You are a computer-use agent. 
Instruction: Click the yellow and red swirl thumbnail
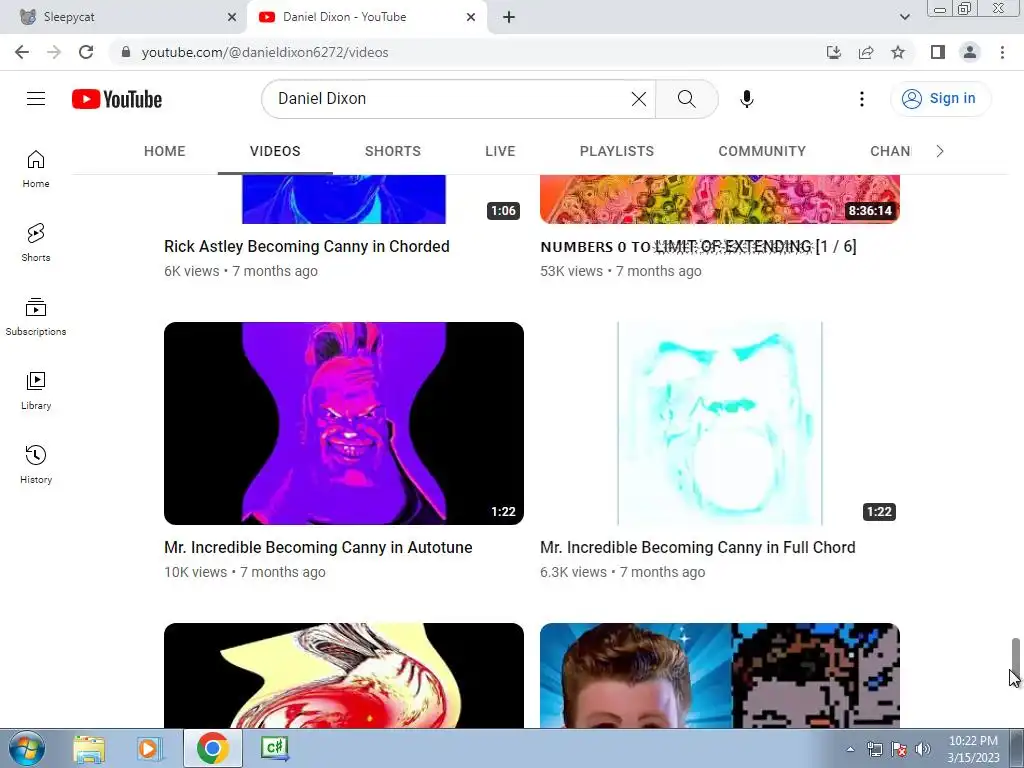[x=344, y=675]
